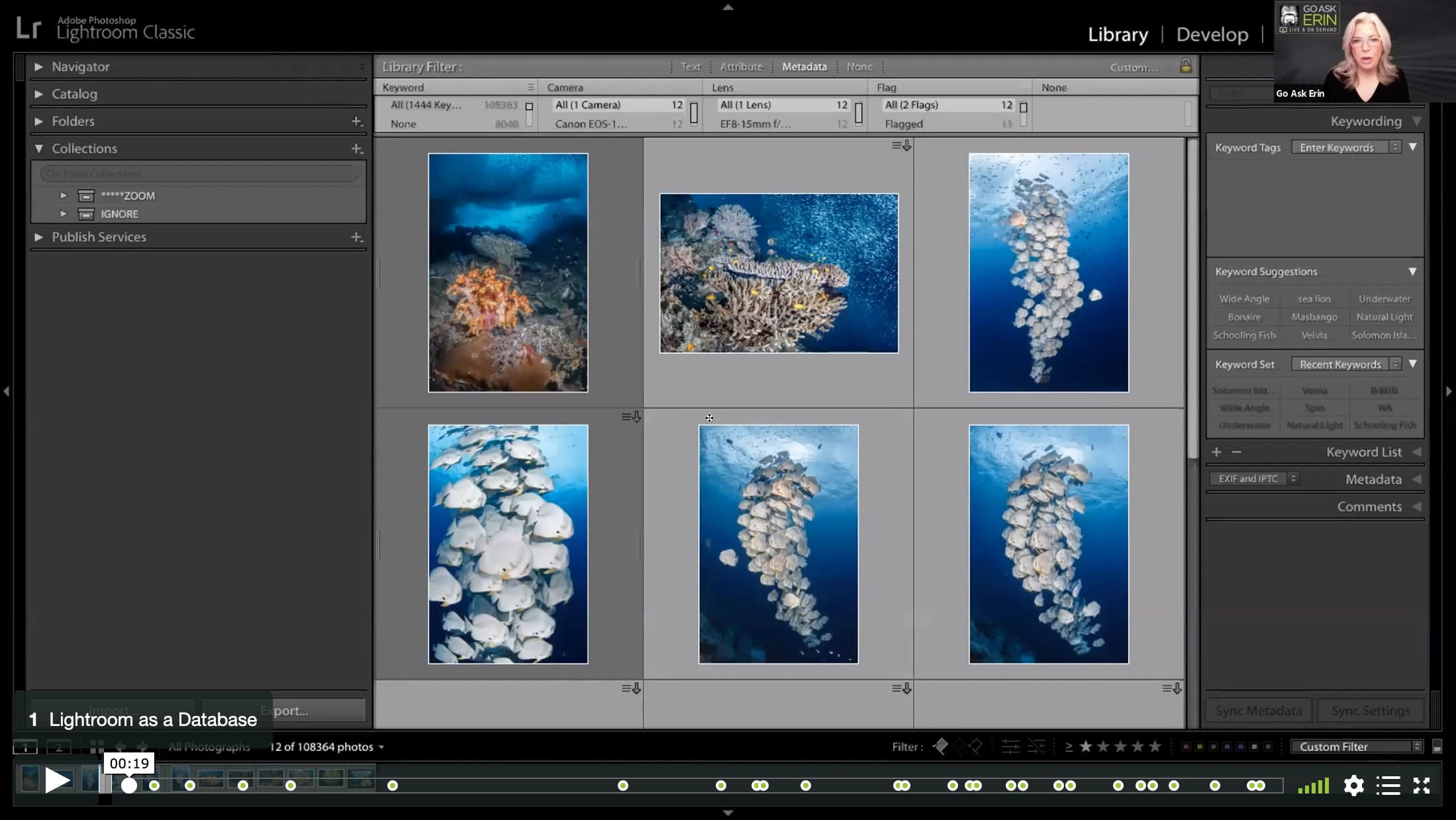Open the EXIF and IPTC dropdown

[1255, 478]
